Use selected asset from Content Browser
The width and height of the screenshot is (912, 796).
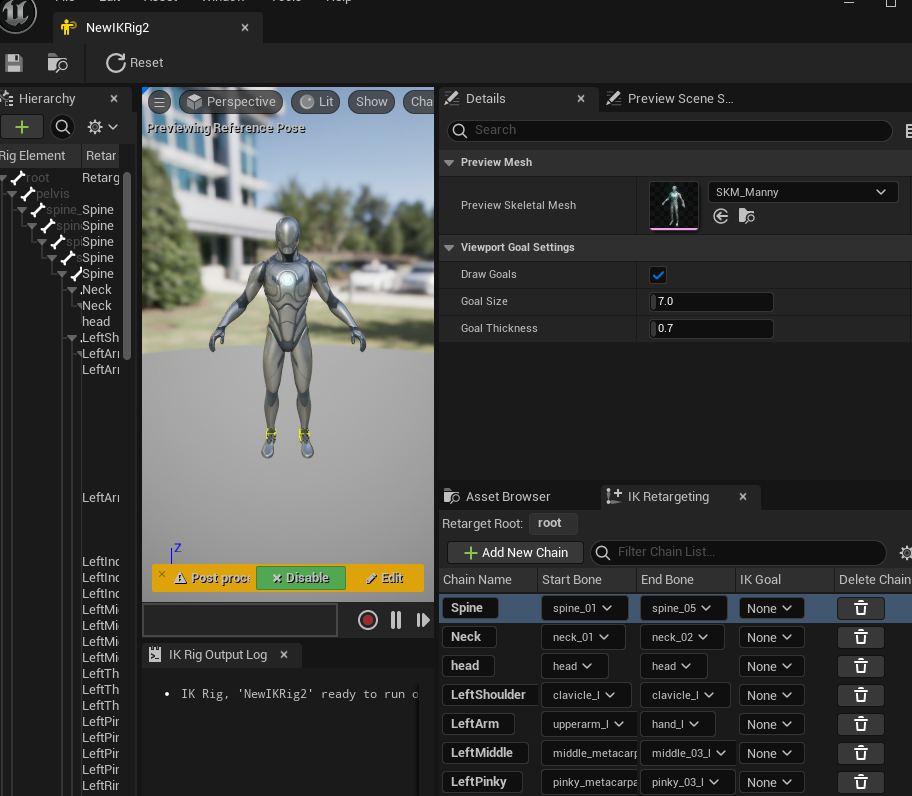tap(721, 216)
